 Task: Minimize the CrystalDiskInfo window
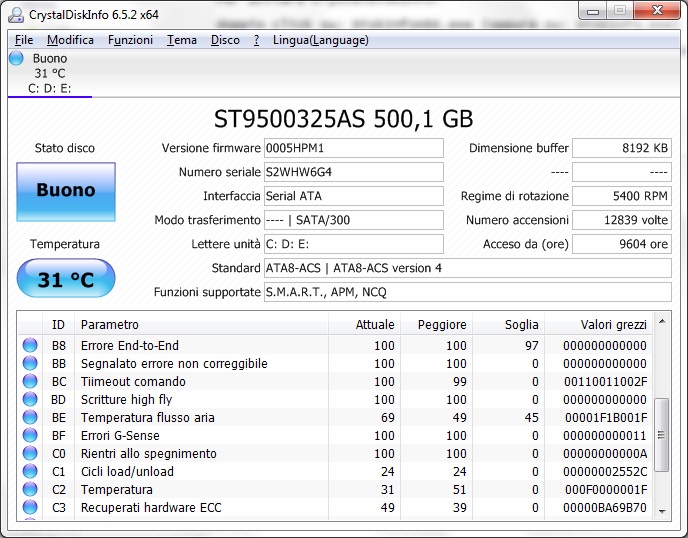pos(593,11)
